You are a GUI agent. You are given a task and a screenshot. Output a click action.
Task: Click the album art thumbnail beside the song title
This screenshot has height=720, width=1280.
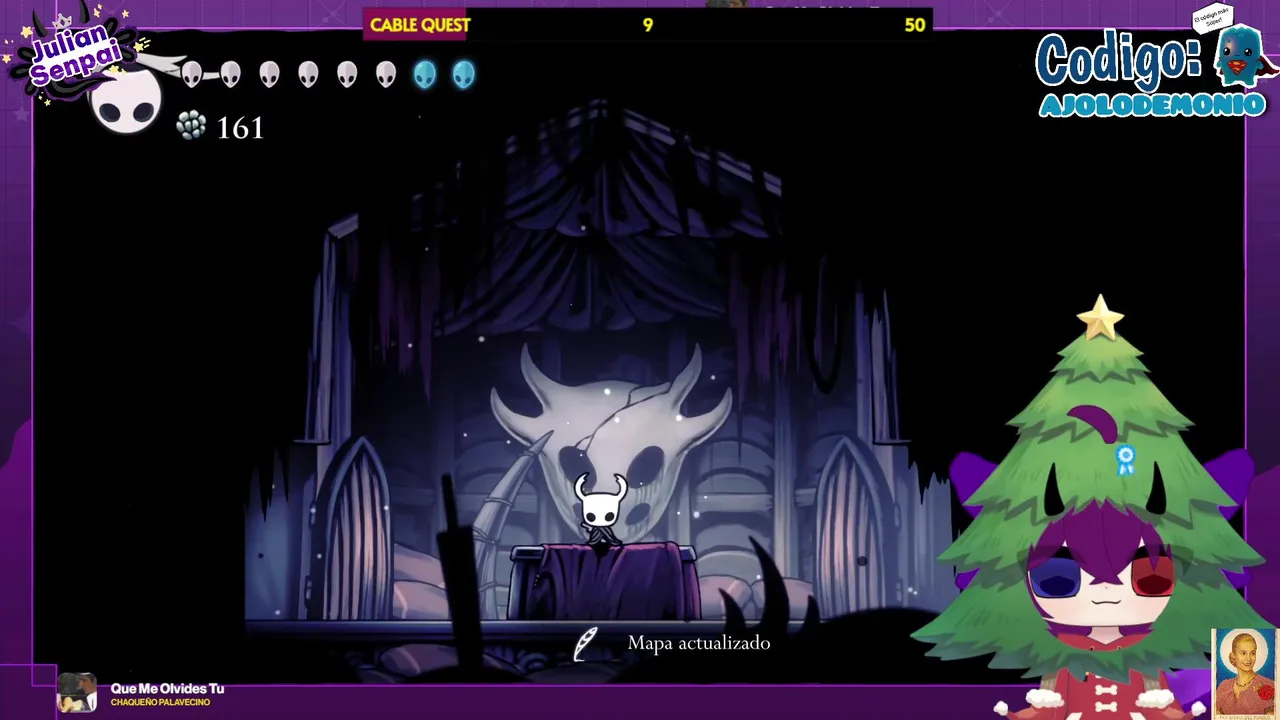point(76,693)
